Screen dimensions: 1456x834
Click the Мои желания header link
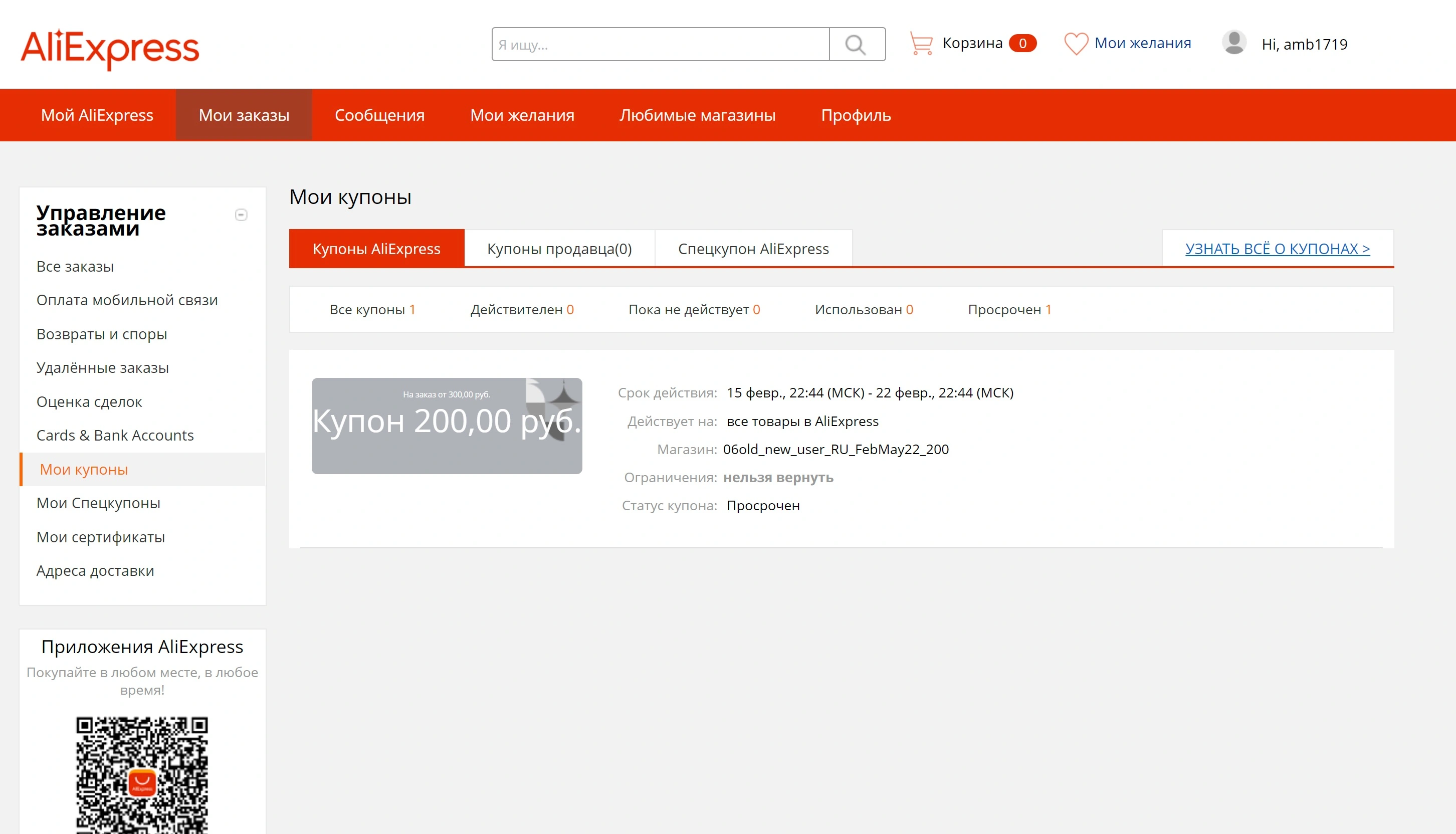click(x=1143, y=43)
